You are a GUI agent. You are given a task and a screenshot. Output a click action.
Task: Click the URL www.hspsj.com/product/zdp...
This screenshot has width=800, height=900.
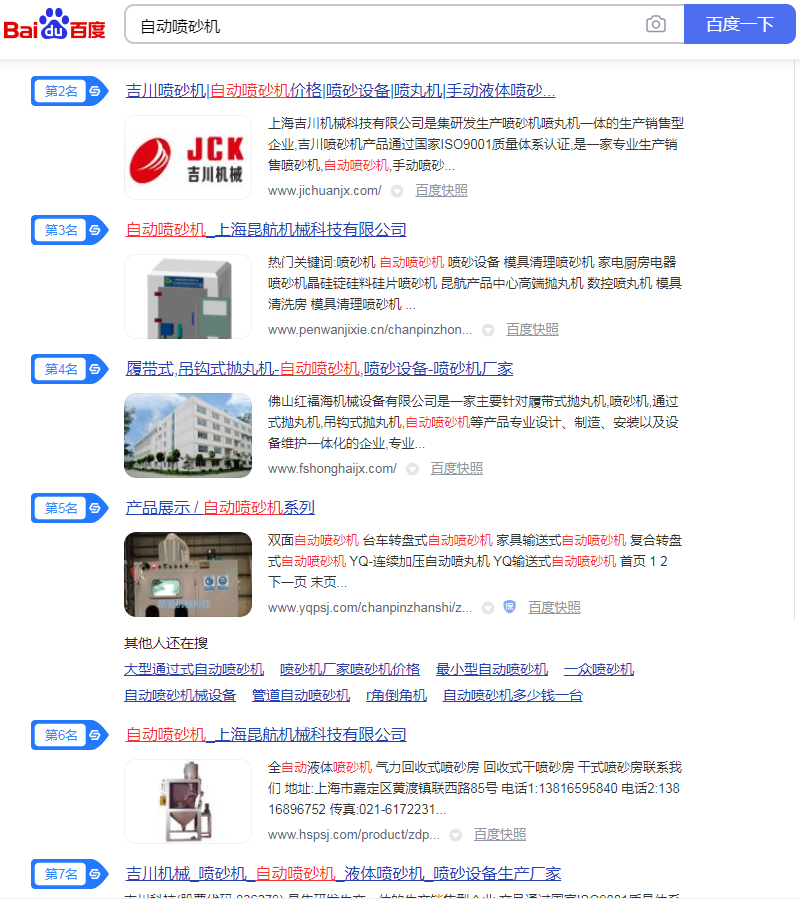click(x=354, y=835)
